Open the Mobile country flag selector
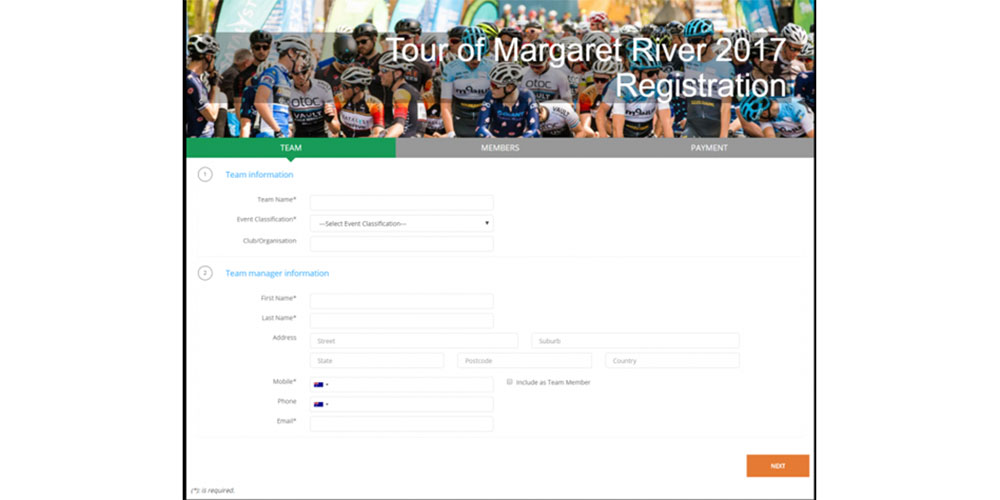1000x500 pixels. point(321,385)
